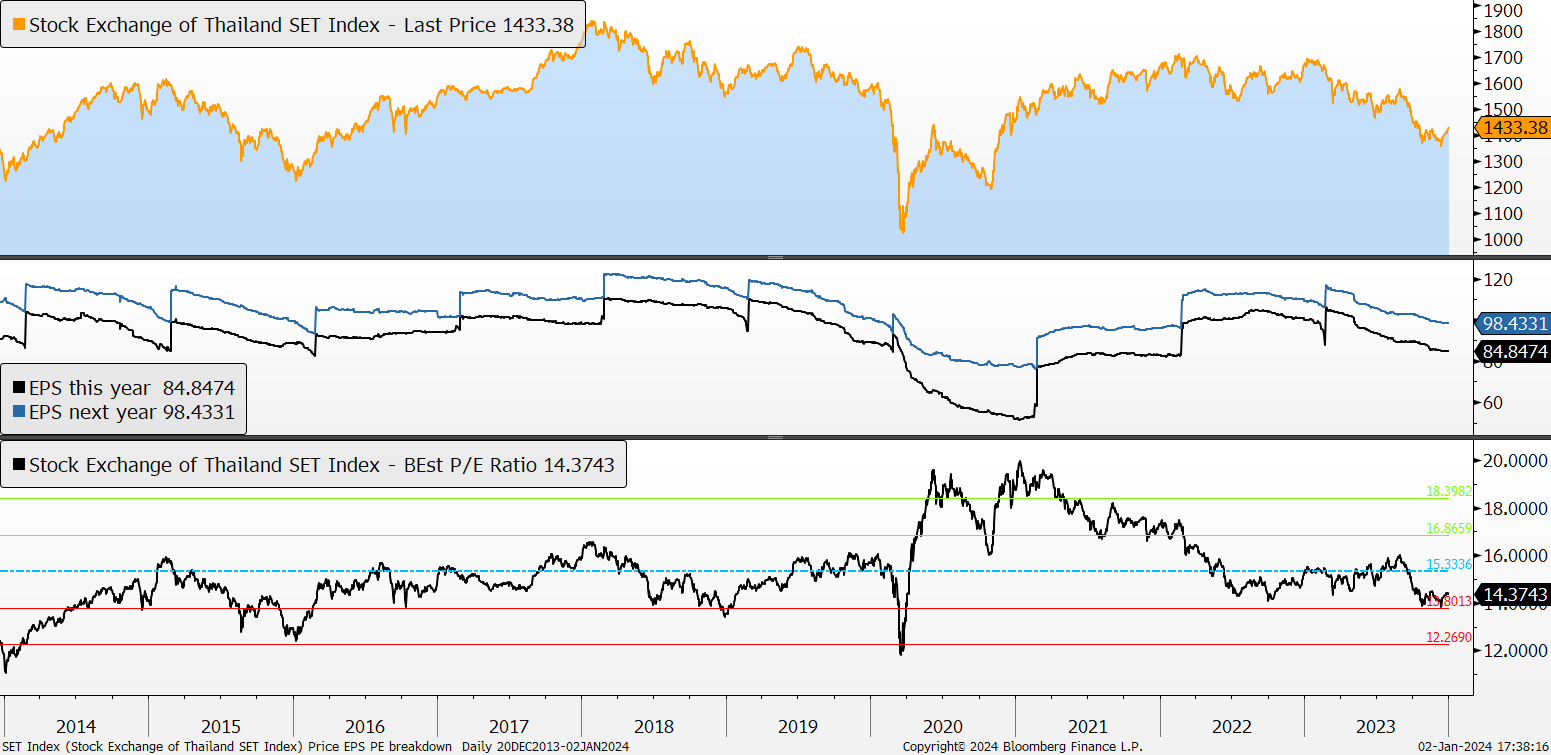Click the black 84.8474 axis value tag
1551x755 pixels.
click(x=1512, y=351)
